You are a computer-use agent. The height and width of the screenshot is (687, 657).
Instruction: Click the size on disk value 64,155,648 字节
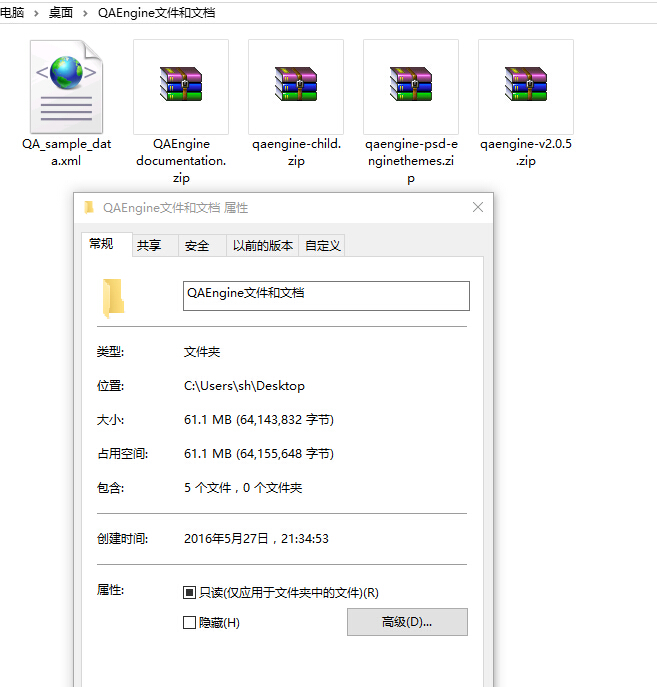click(x=285, y=453)
